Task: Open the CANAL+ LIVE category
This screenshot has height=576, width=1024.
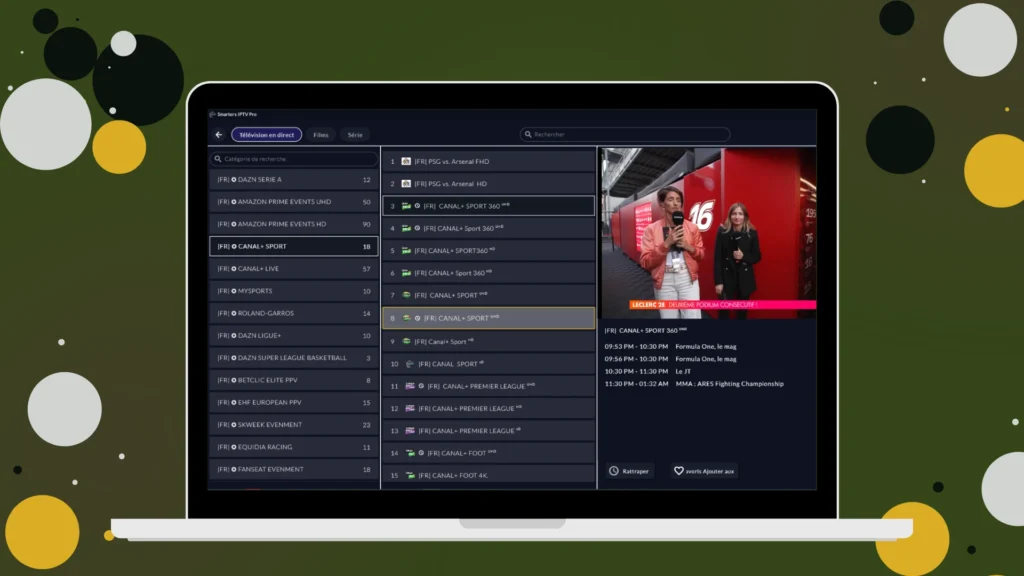Action: [293, 268]
